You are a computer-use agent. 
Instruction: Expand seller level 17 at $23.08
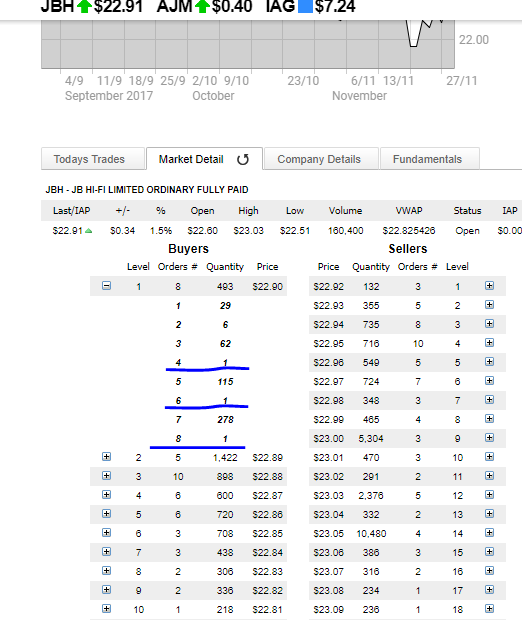(x=490, y=590)
